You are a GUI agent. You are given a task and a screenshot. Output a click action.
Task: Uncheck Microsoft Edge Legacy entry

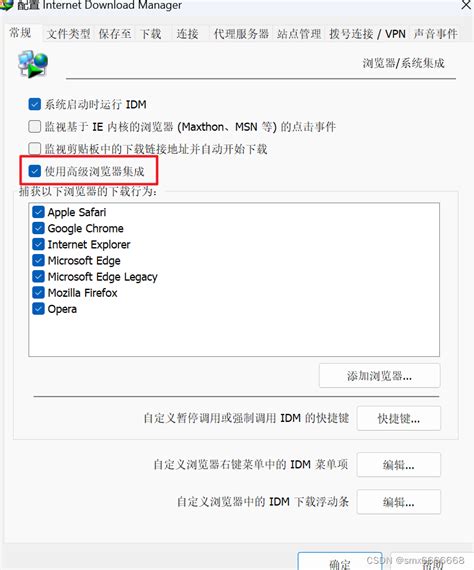(38, 277)
